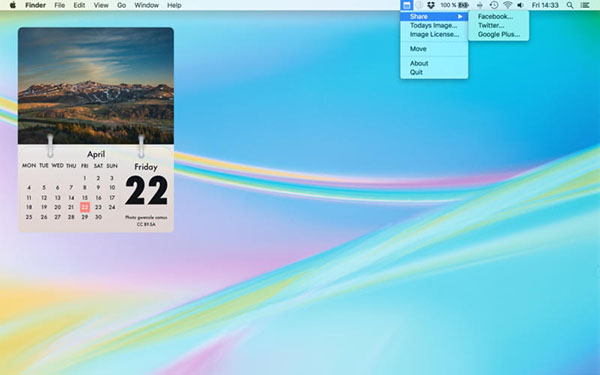
Task: Click the April month heading
Action: coord(96,154)
